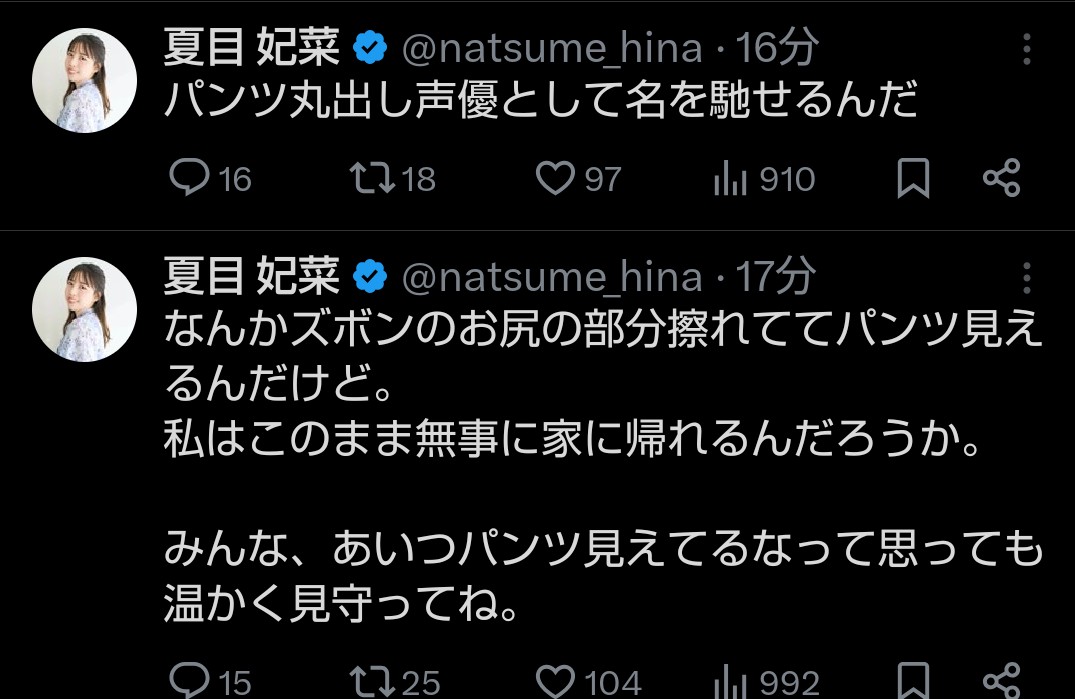1075x699 pixels.
Task: Open the 16分 timestamp of top tweet
Action: pos(777,47)
